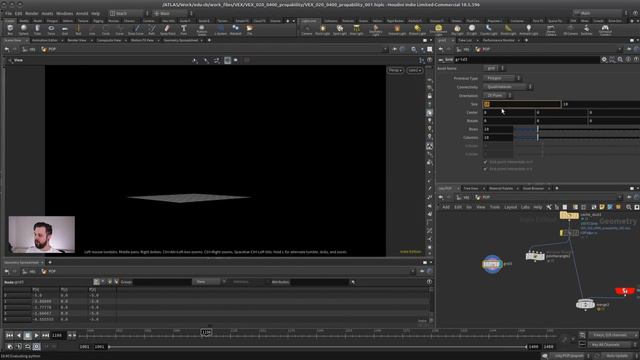Open the network editor Tools menu

[x=495, y=207]
